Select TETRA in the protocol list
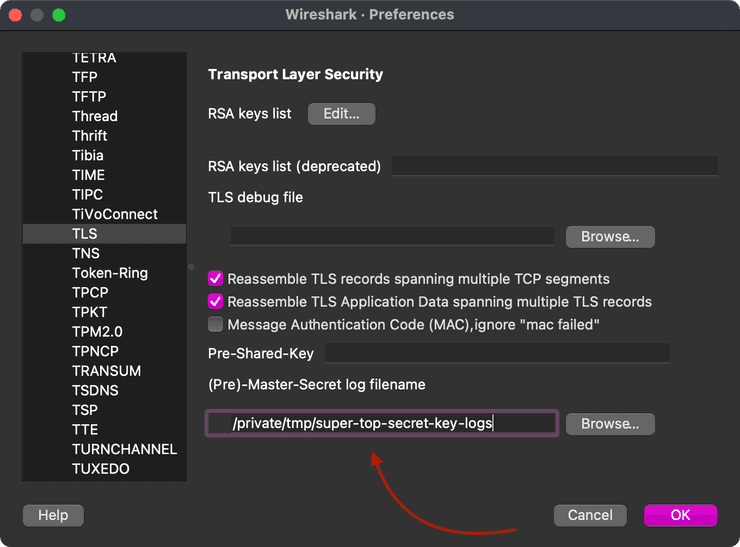 point(104,58)
